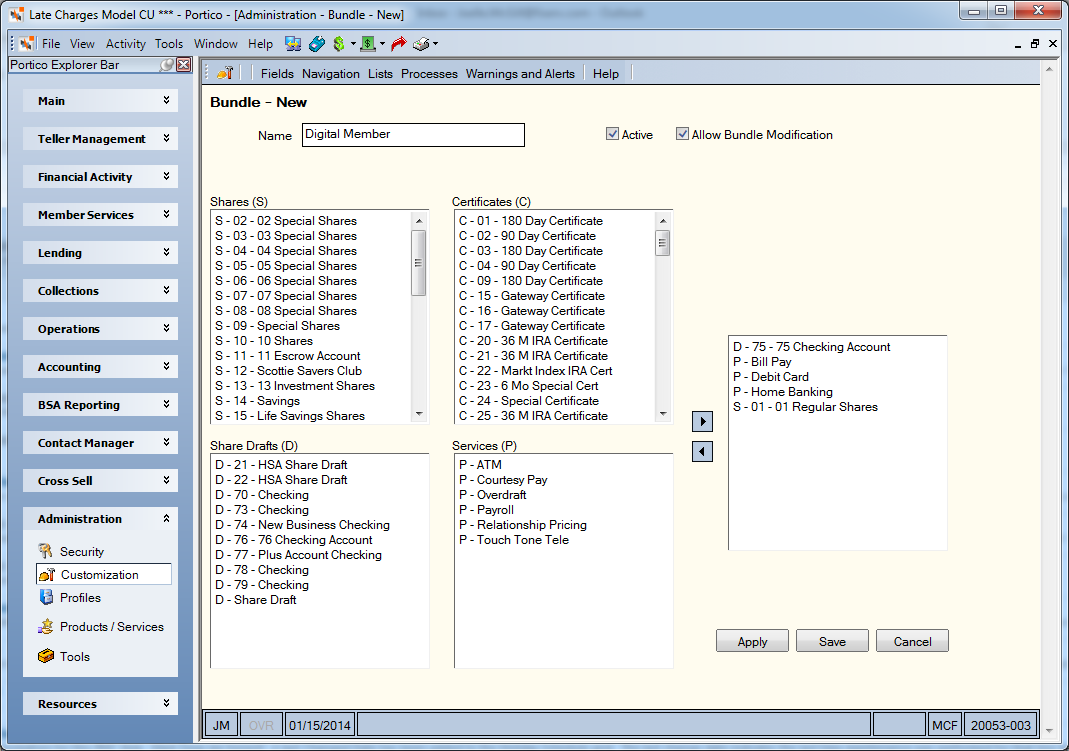Viewport: 1069px width, 751px height.
Task: Click the Apply button
Action: (752, 641)
